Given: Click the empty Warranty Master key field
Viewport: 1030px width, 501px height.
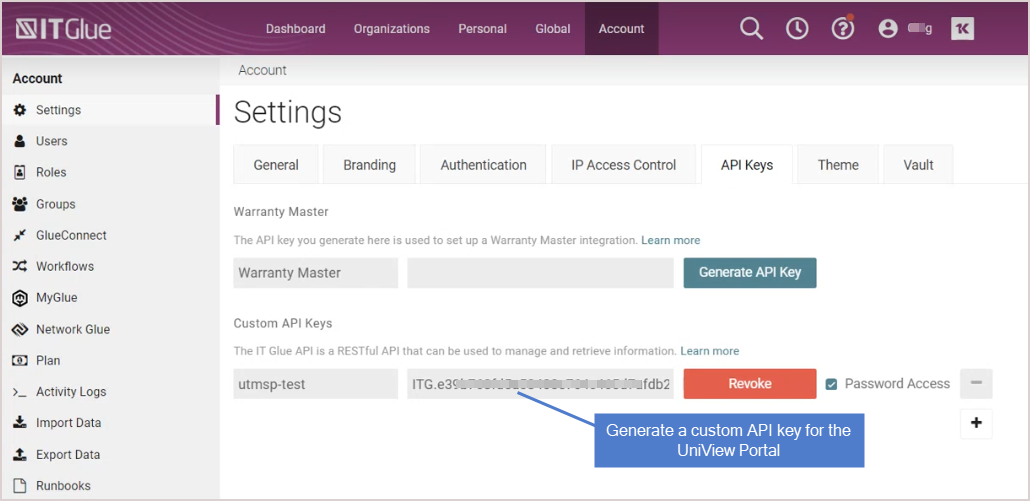Looking at the screenshot, I should pos(541,272).
